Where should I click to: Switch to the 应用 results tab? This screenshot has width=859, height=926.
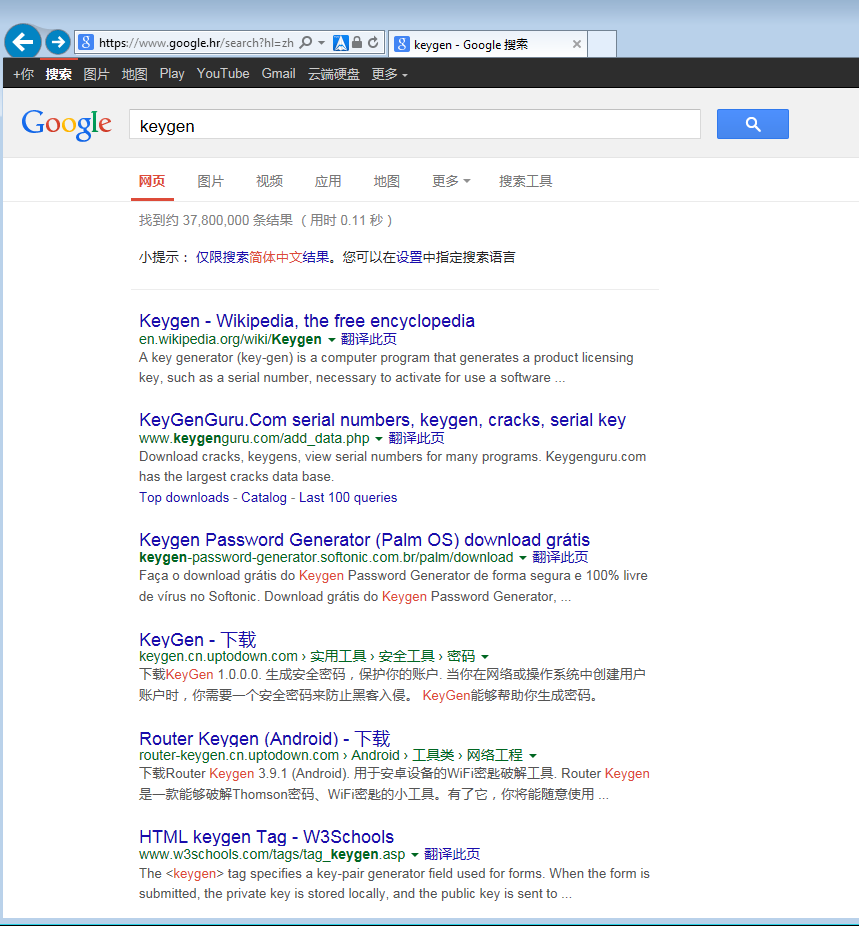328,181
